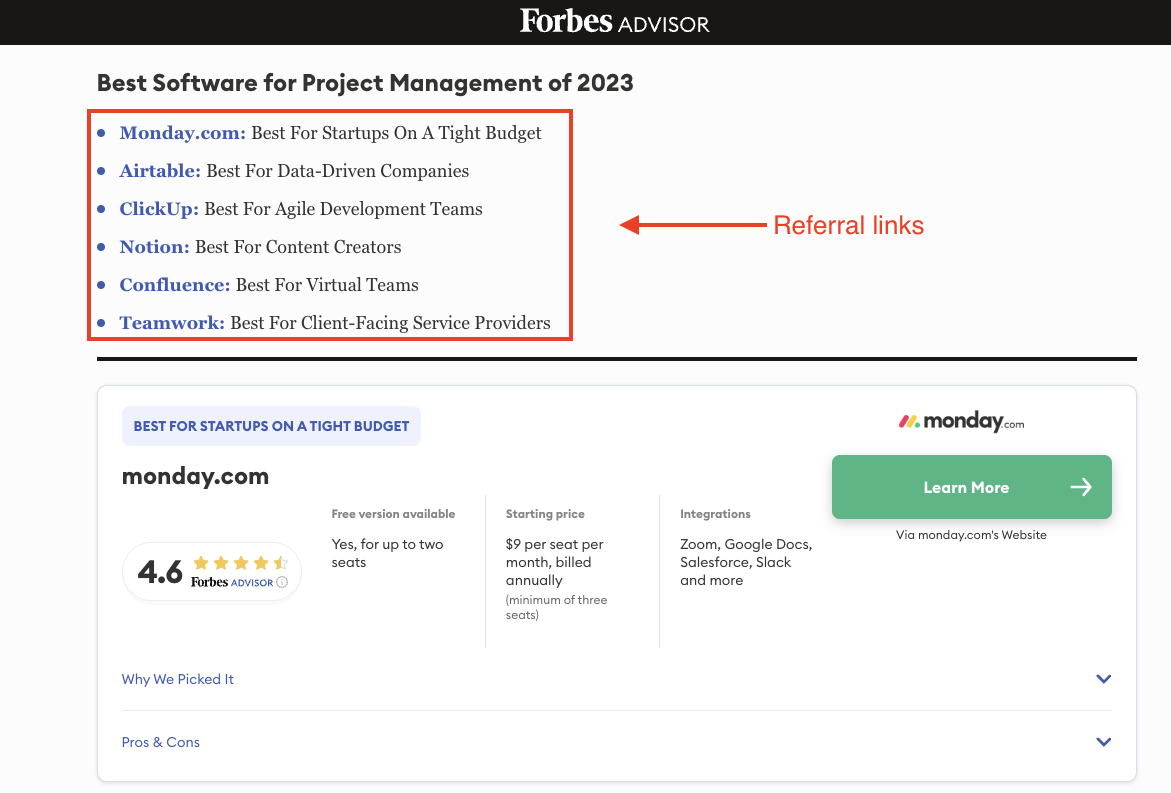
Task: Click the Zoom, Google Docs integrations text
Action: coord(745,562)
